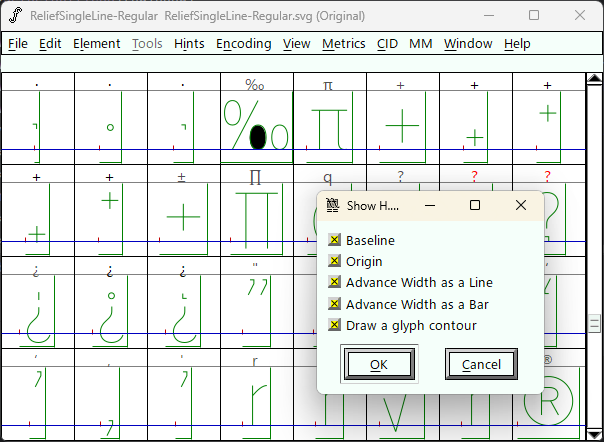Uncheck the Origin option
This screenshot has width=604, height=442.
coord(335,262)
